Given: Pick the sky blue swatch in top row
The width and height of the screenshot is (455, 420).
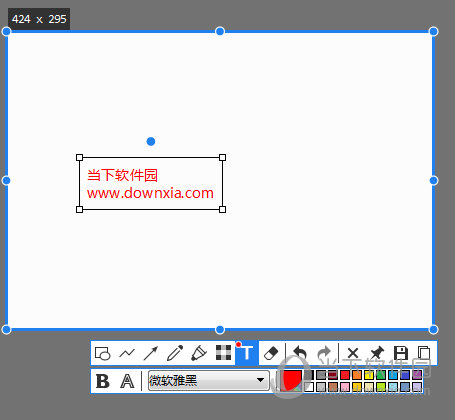Looking at the screenshot, I should 393,375.
